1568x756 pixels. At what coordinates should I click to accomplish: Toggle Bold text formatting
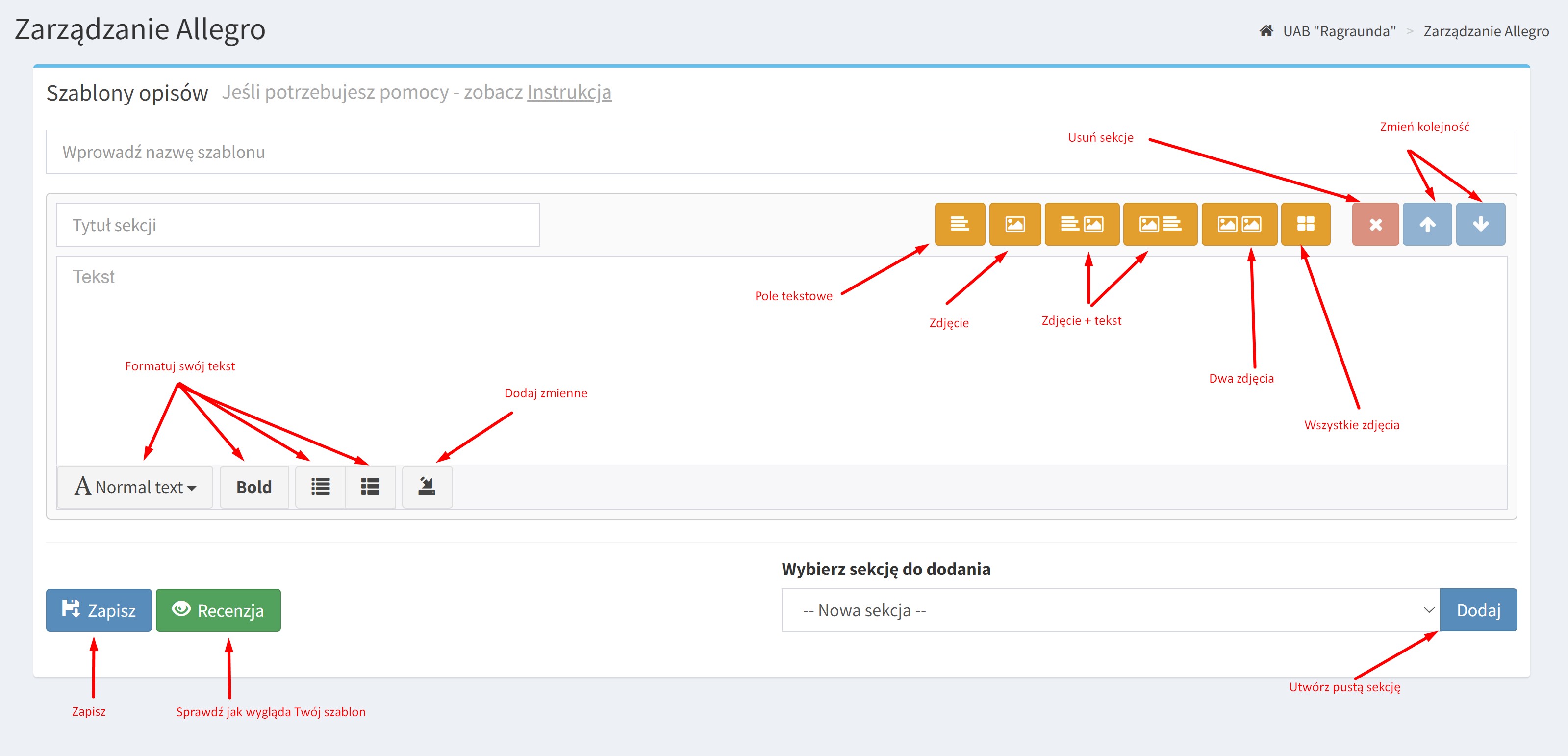254,487
